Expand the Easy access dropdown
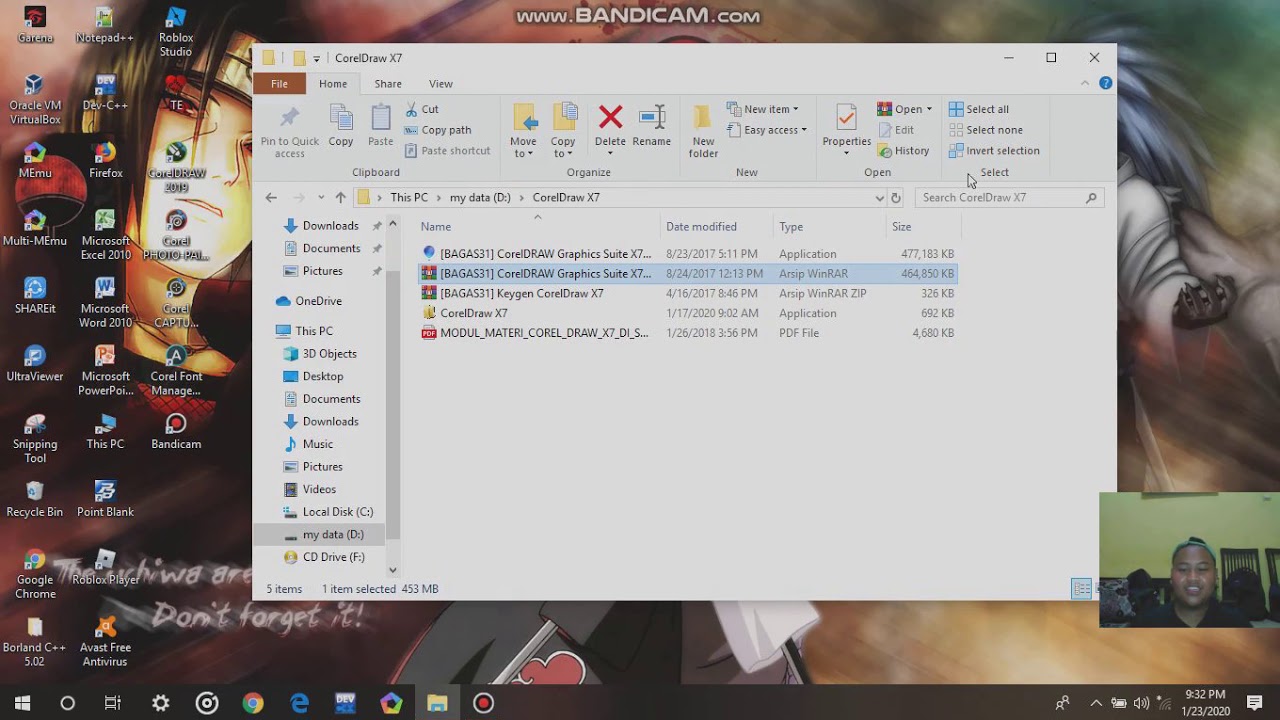Image resolution: width=1280 pixels, height=720 pixels. coord(767,130)
